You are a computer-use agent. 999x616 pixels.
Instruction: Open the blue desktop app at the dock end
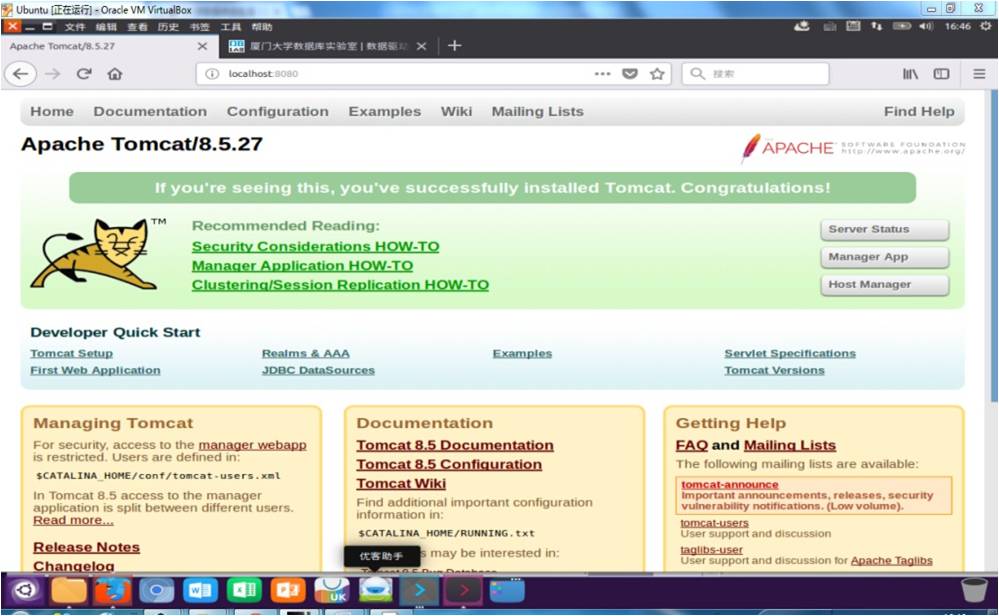507,590
